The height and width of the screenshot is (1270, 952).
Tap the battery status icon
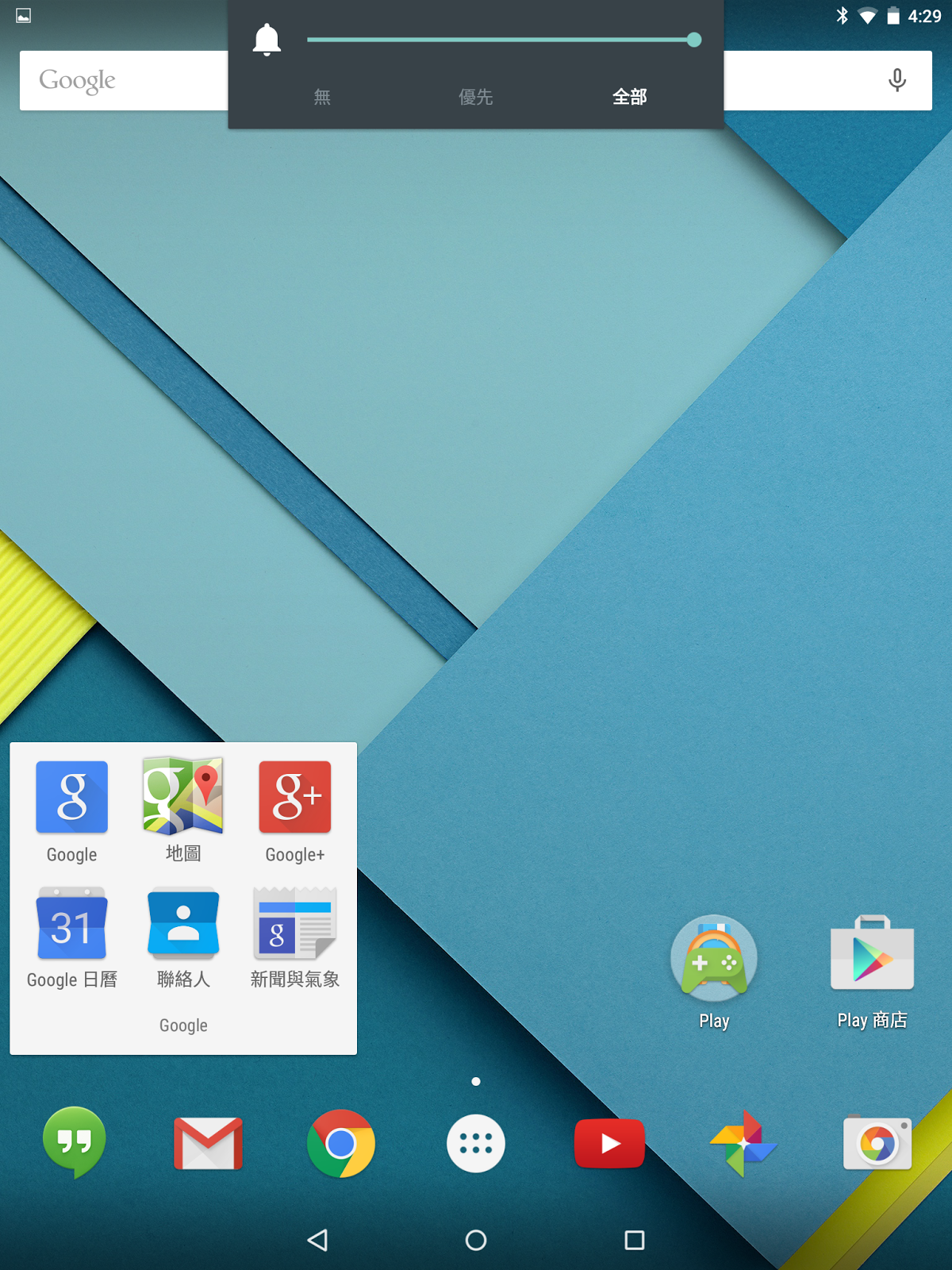coord(893,16)
